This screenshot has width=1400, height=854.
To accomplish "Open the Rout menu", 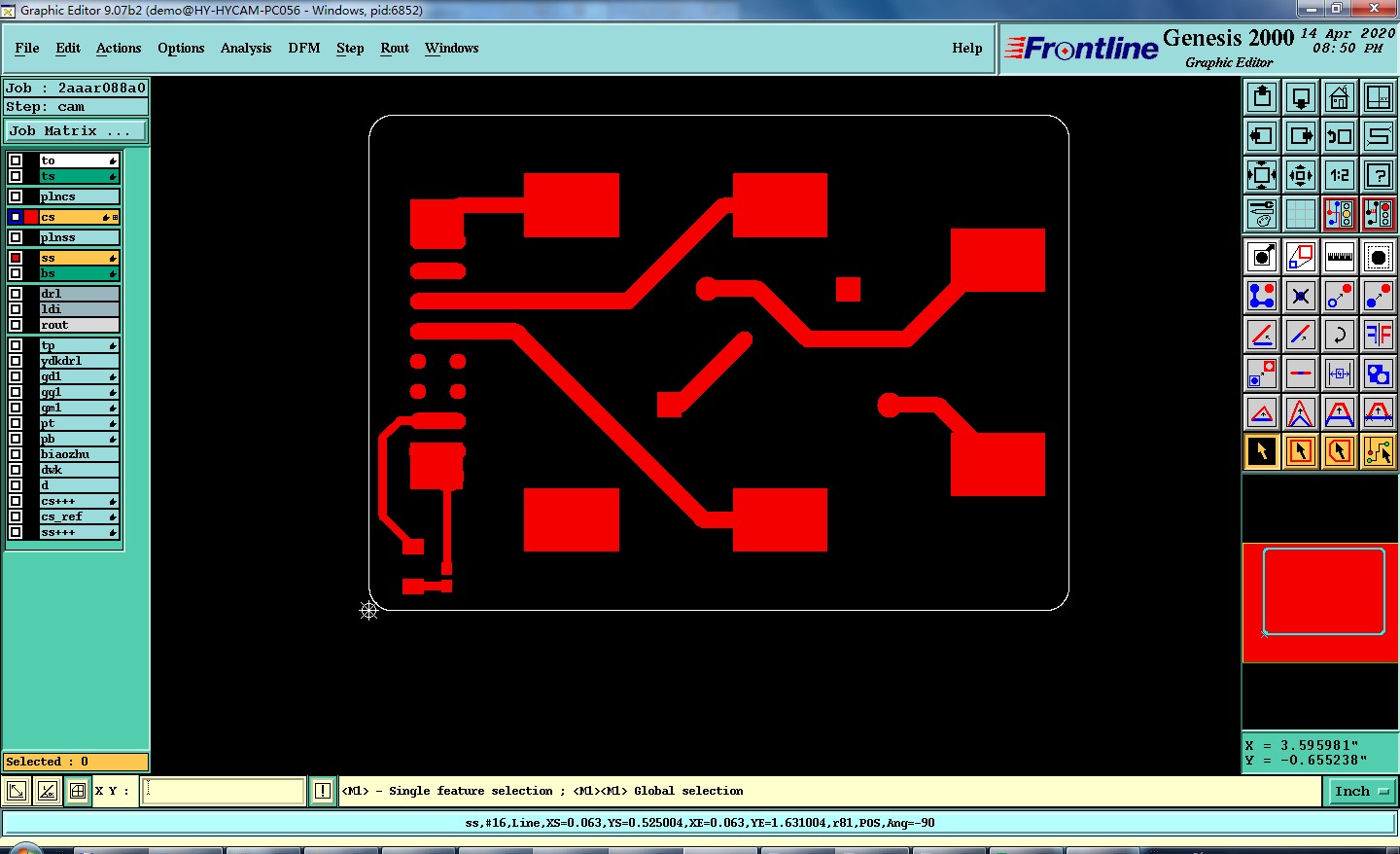I will (395, 48).
